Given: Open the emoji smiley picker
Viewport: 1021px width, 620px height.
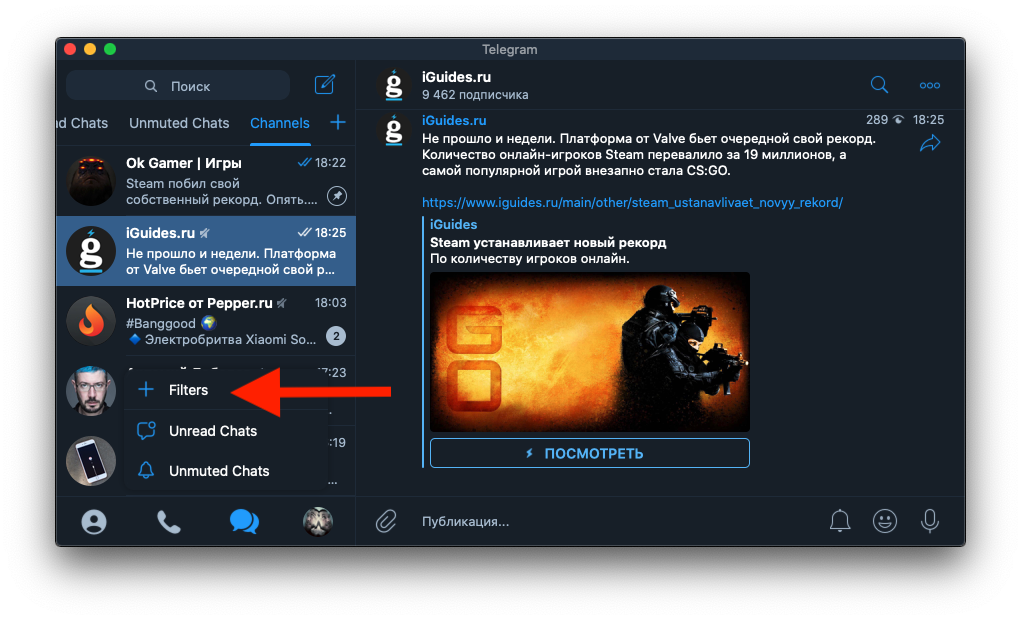Looking at the screenshot, I should click(x=884, y=521).
